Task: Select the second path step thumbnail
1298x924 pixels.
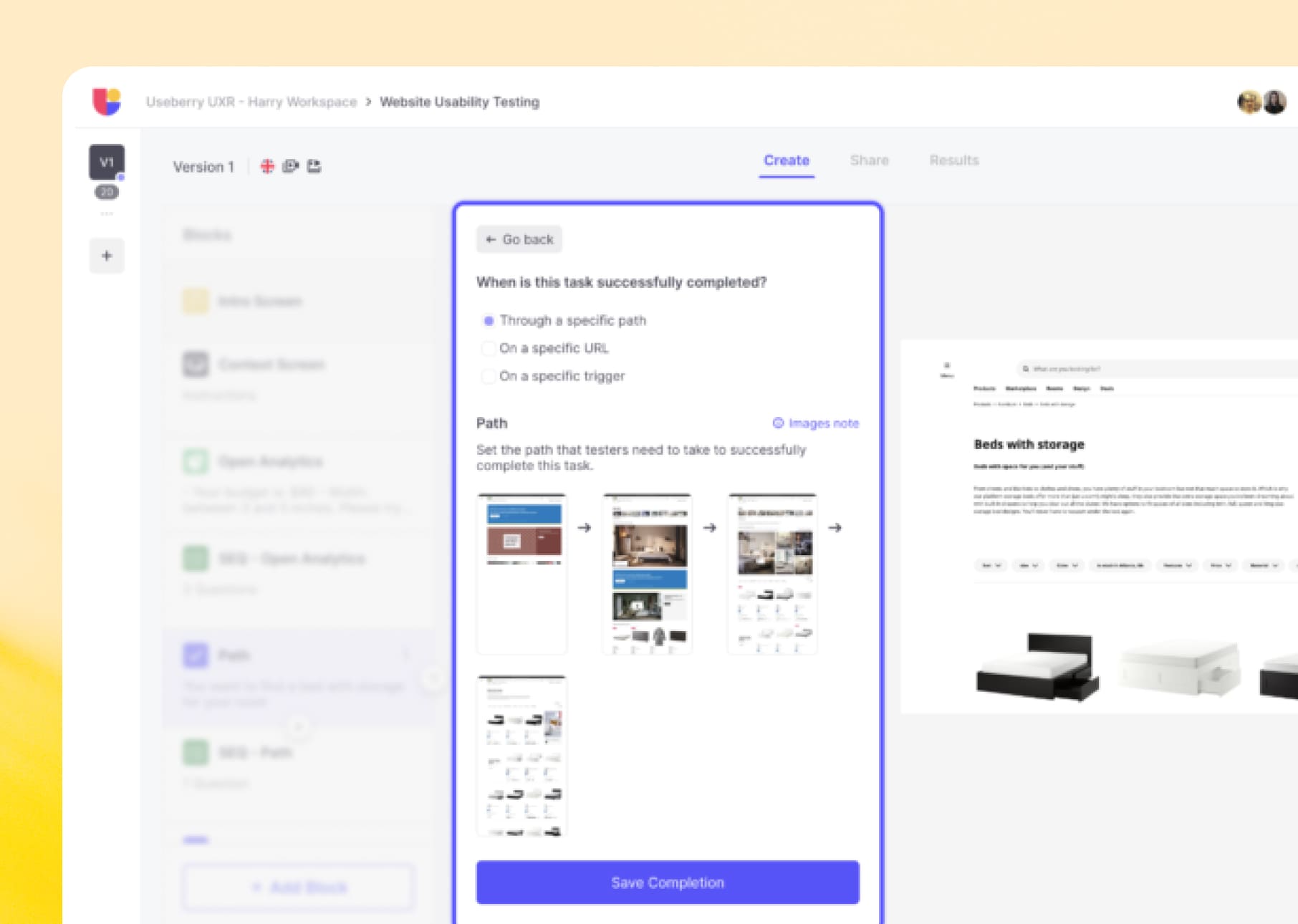Action: (648, 574)
